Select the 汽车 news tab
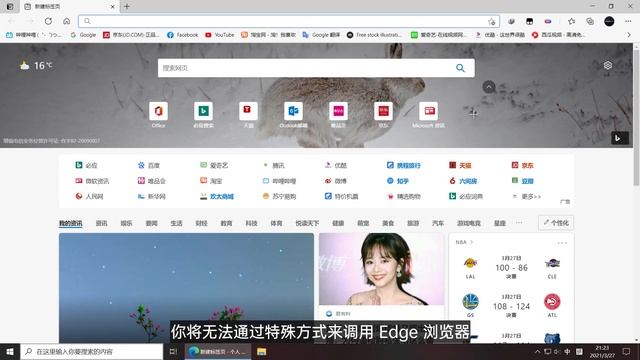Screen dimensions: 640x360 click(x=438, y=223)
